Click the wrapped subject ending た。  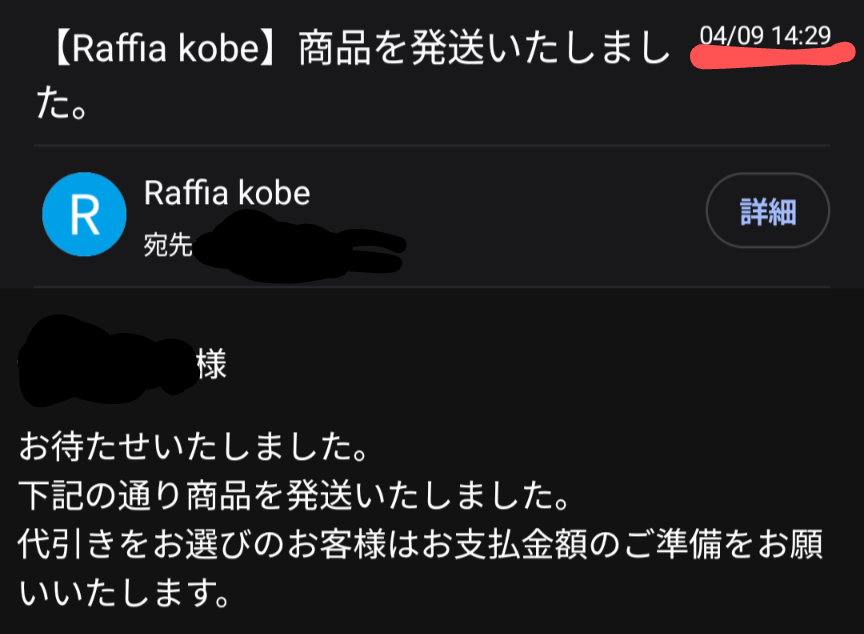click(x=62, y=104)
